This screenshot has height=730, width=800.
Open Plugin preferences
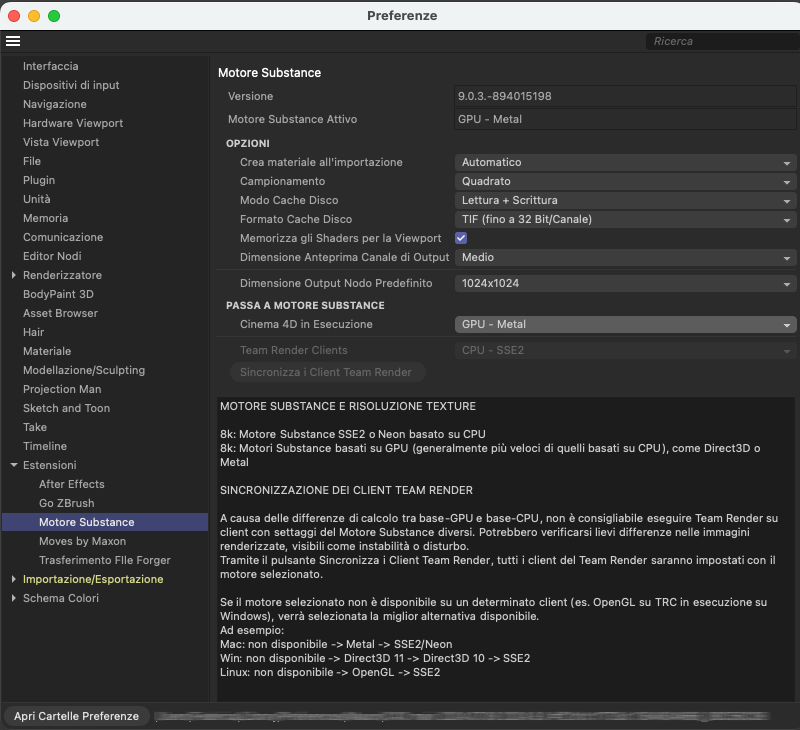39,180
